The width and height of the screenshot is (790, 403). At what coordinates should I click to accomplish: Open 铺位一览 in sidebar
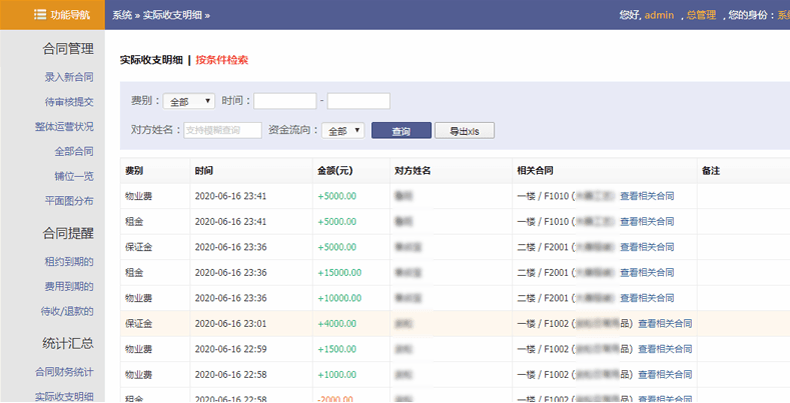pyautogui.click(x=74, y=176)
